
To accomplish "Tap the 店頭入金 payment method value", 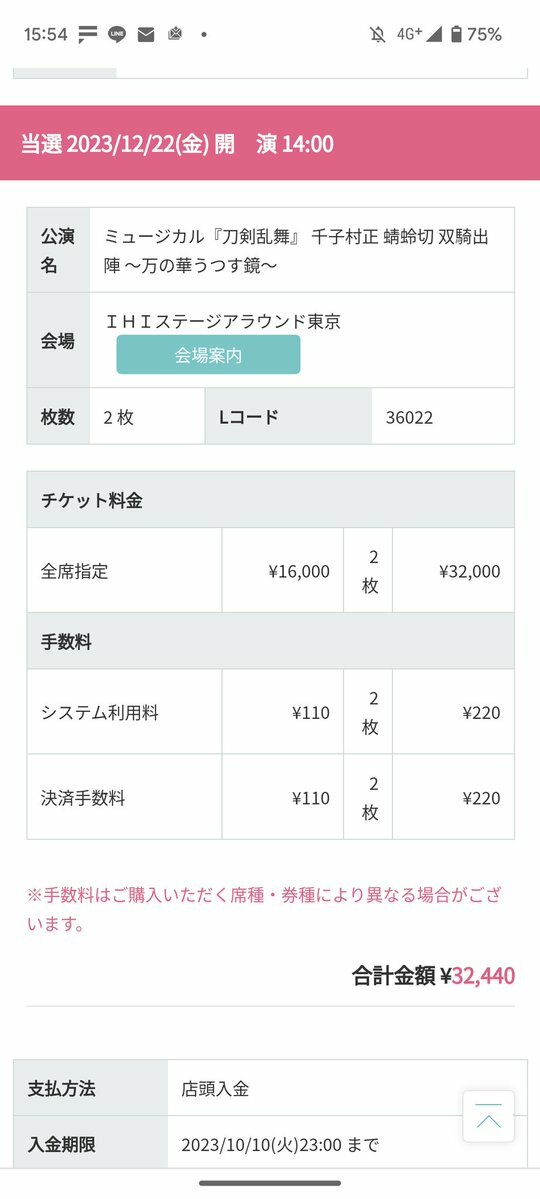I will pos(215,1089).
